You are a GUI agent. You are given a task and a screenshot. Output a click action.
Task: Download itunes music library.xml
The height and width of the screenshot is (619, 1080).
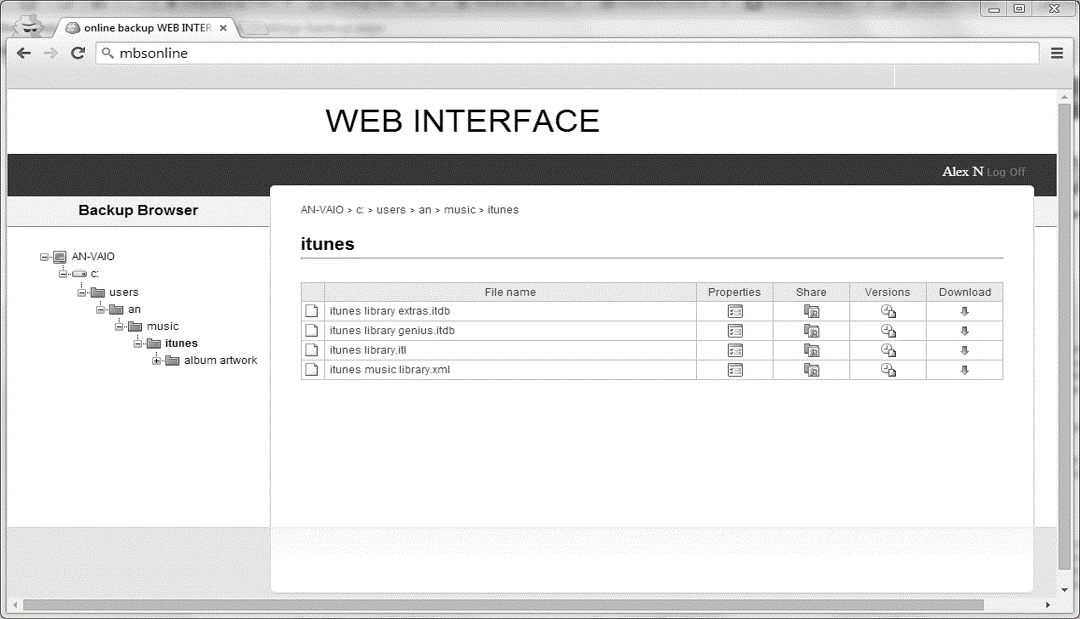(964, 370)
